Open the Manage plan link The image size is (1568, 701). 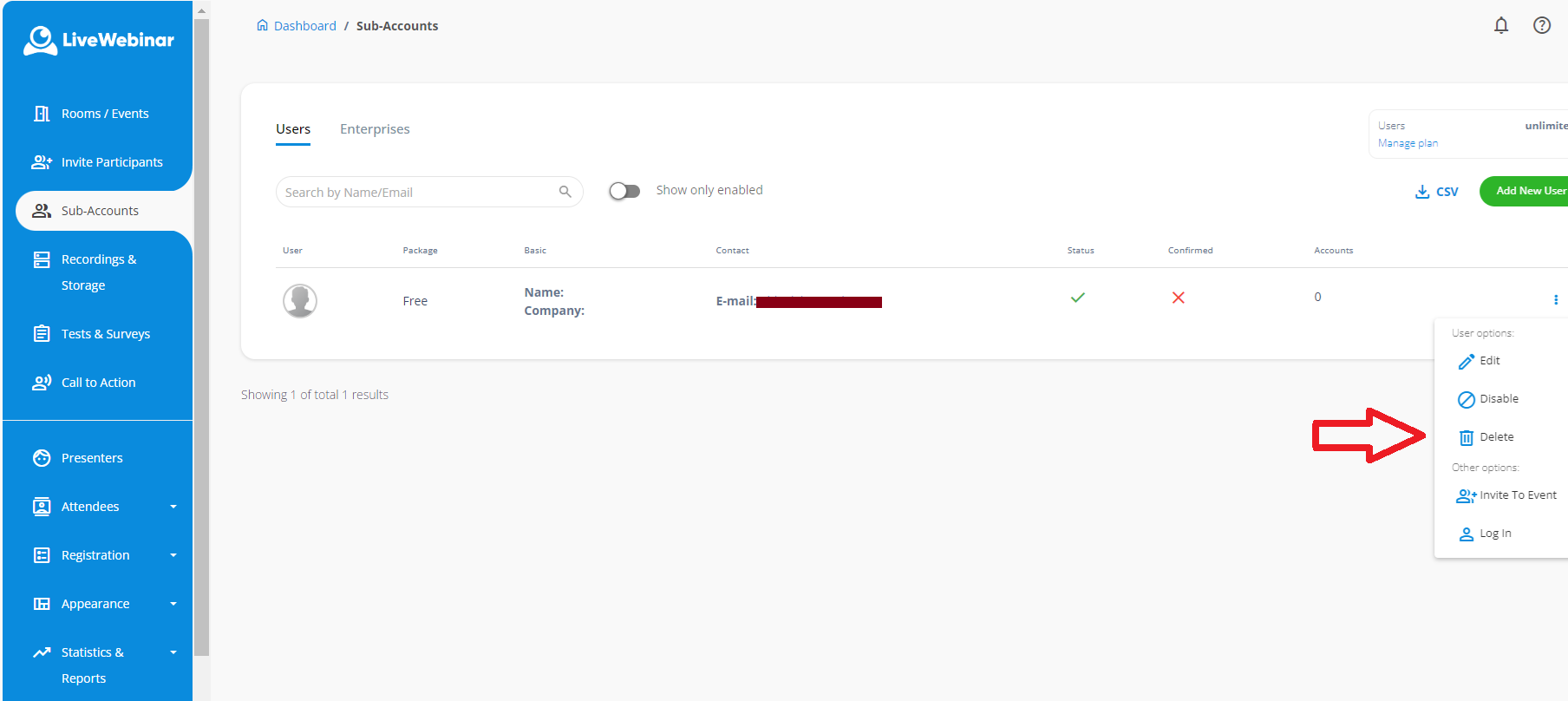[x=1408, y=143]
